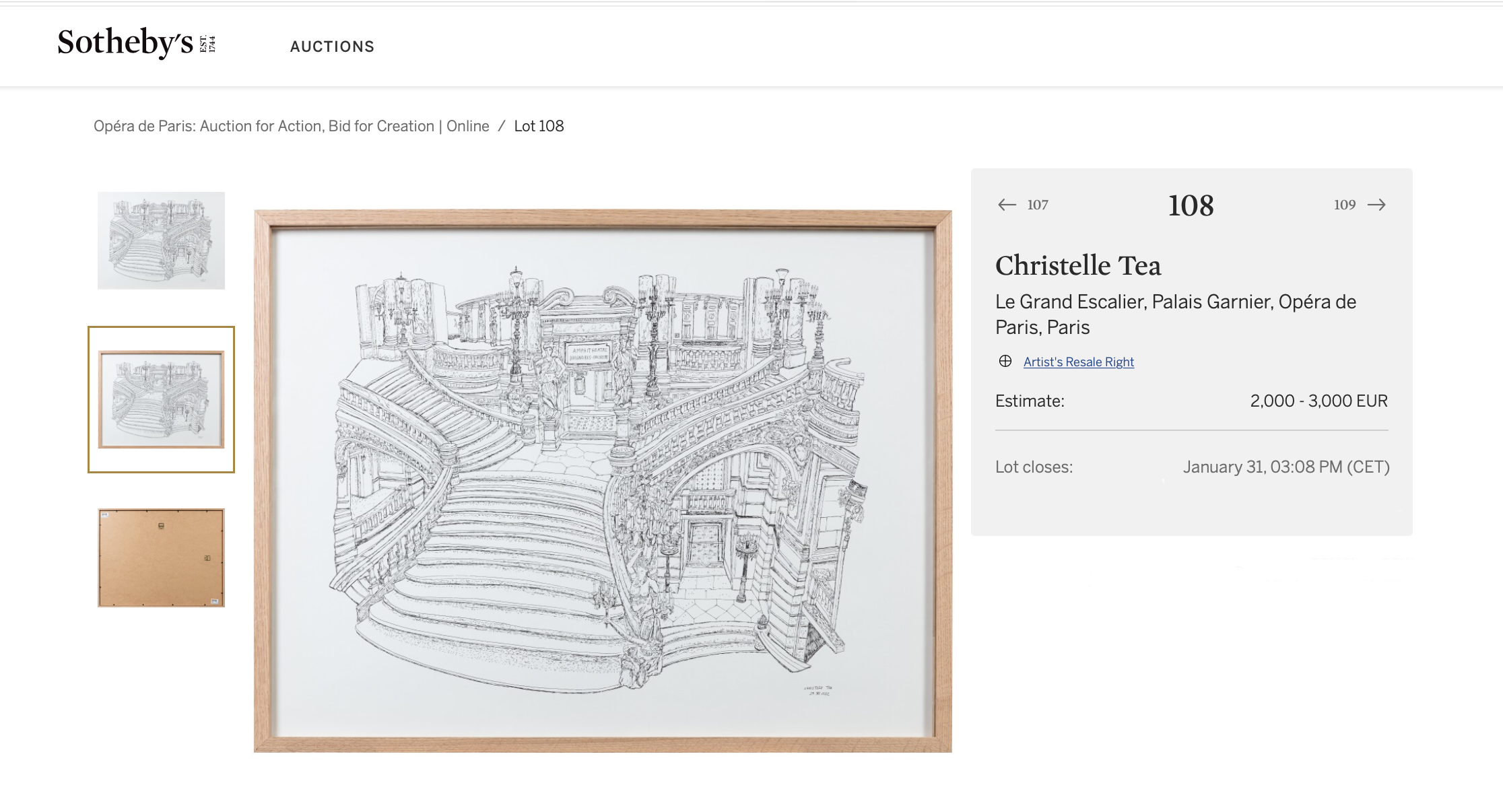Image resolution: width=1503 pixels, height=812 pixels.
Task: Click the artist's signature on the drawing
Action: click(818, 690)
